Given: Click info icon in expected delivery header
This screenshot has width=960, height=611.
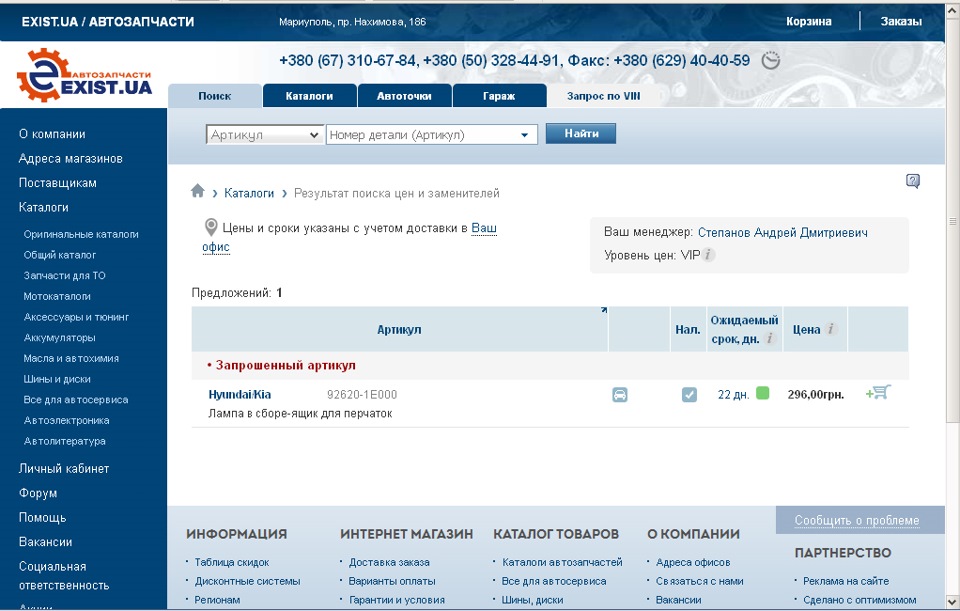Looking at the screenshot, I should point(770,338).
